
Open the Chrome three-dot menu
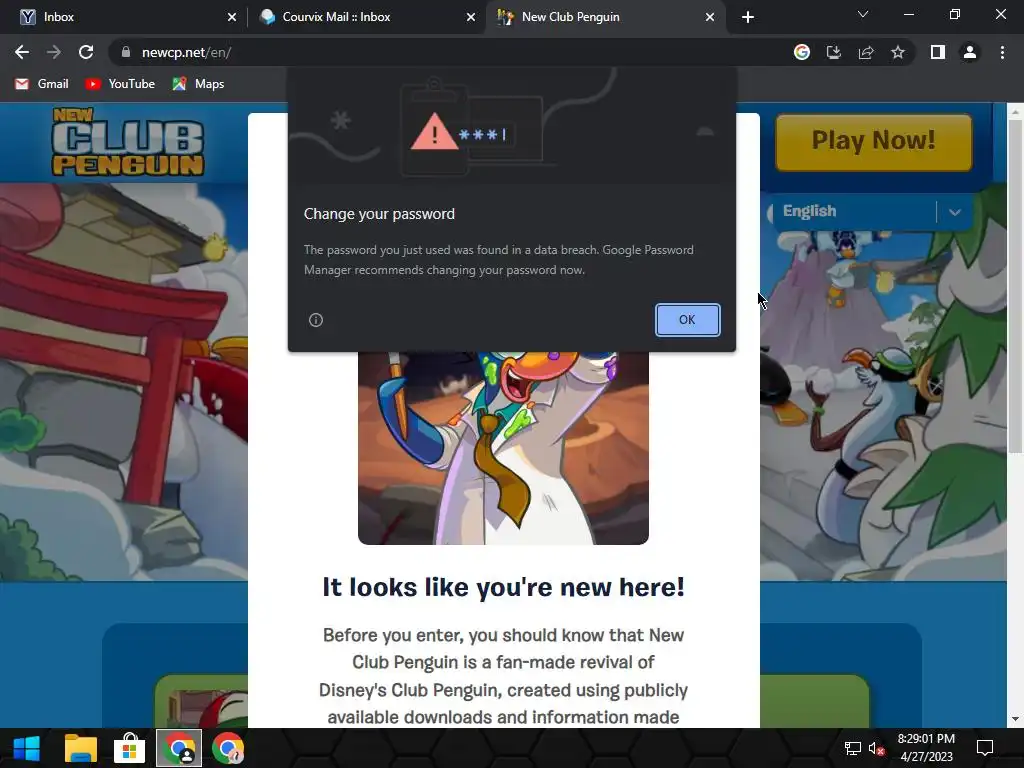coord(1002,52)
